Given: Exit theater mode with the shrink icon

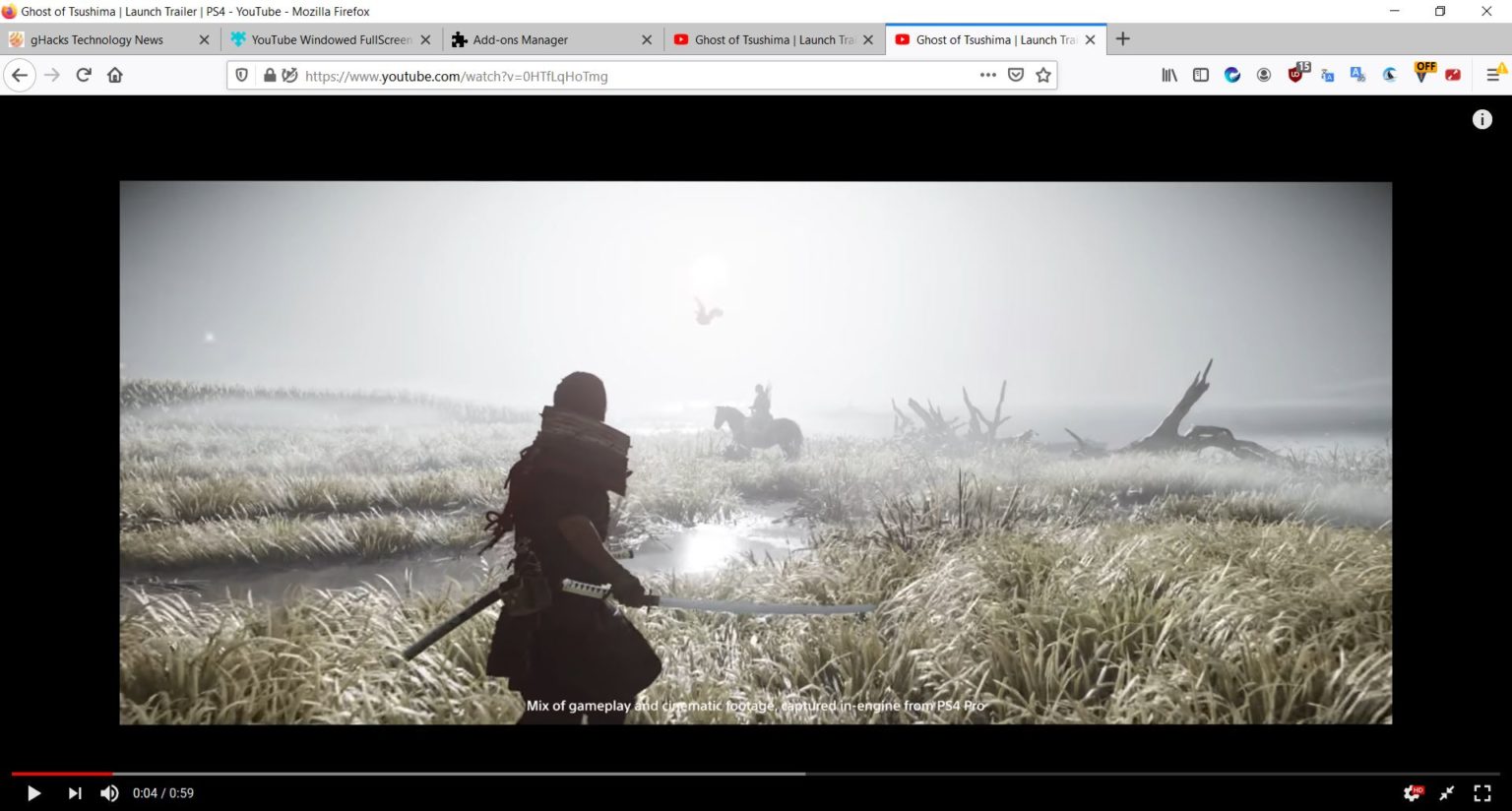Looking at the screenshot, I should [1447, 792].
